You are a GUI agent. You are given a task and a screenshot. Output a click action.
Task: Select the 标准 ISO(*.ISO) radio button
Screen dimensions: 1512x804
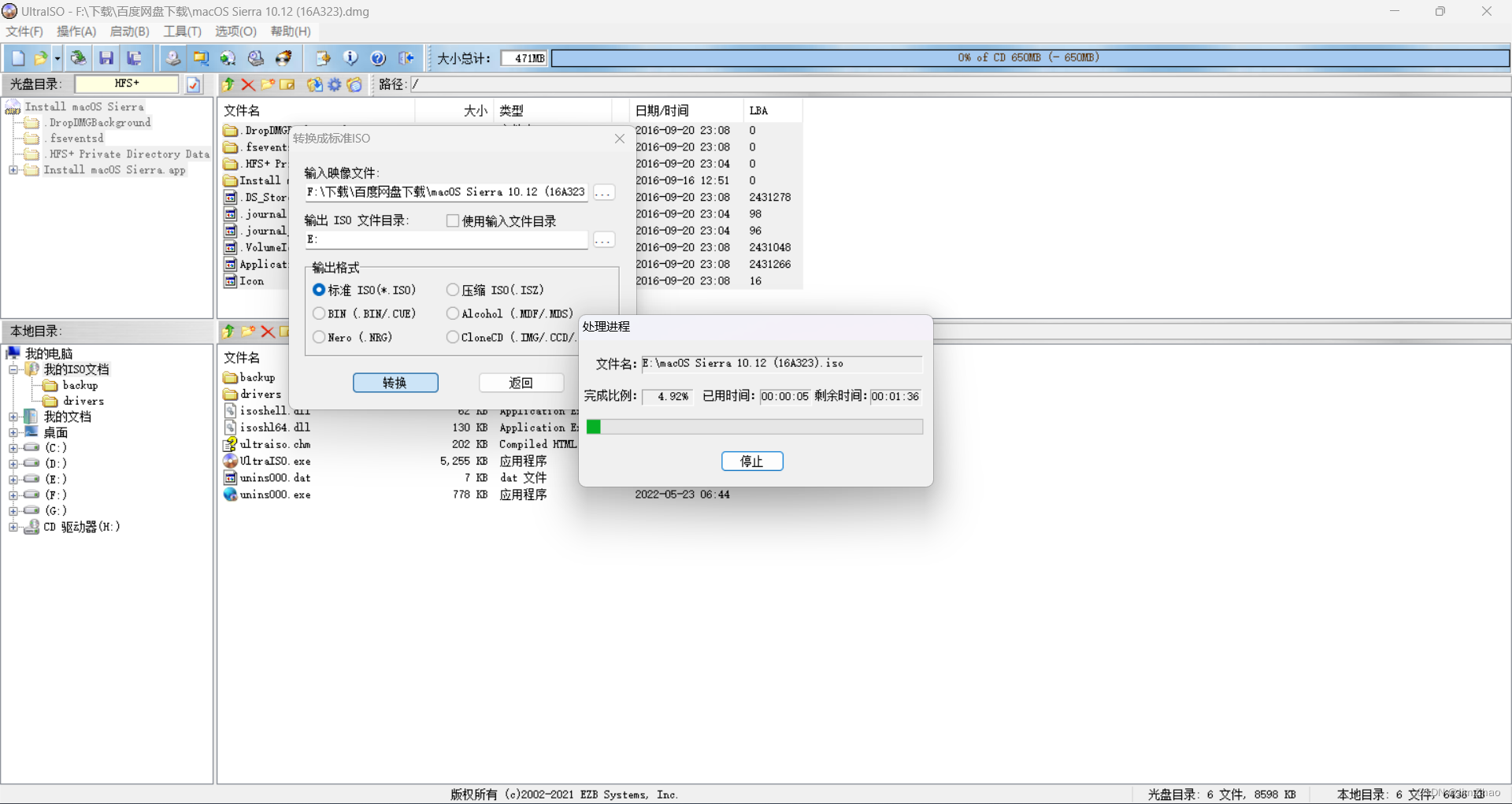tap(319, 290)
